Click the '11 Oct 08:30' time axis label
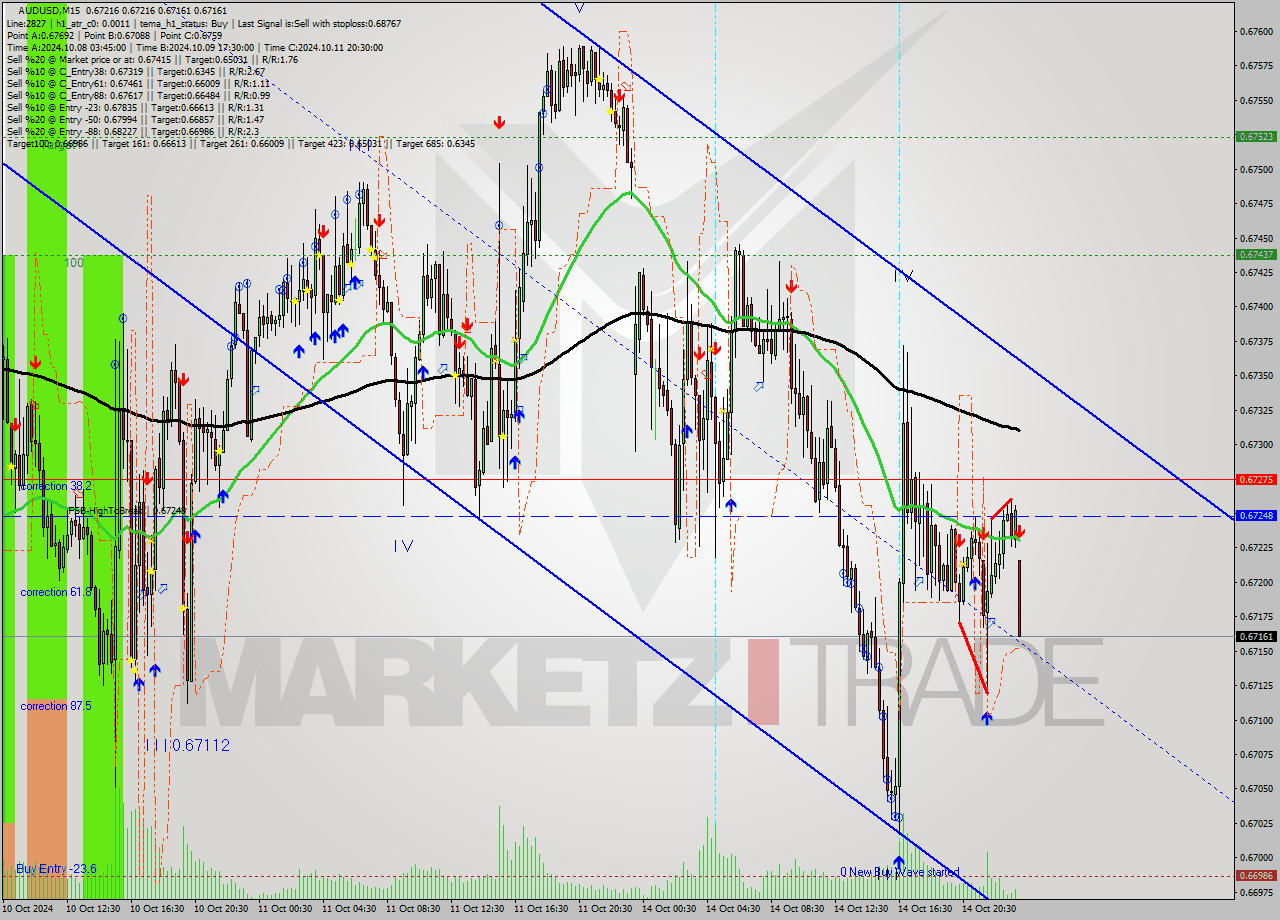This screenshot has height=920, width=1280. pos(413,909)
